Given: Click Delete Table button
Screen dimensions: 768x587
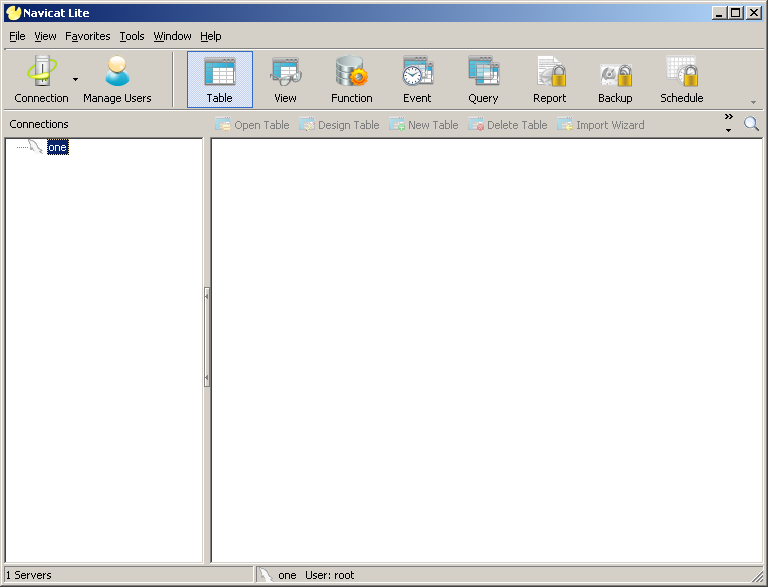Looking at the screenshot, I should 507,125.
